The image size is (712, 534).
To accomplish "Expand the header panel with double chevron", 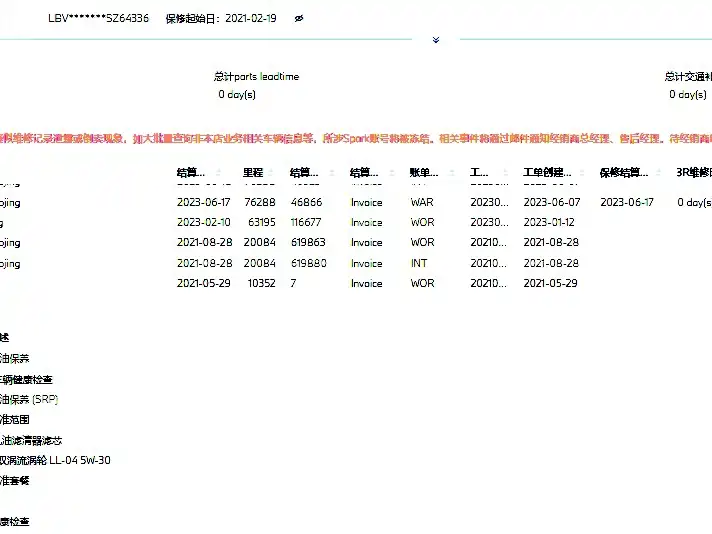I will pos(436,40).
